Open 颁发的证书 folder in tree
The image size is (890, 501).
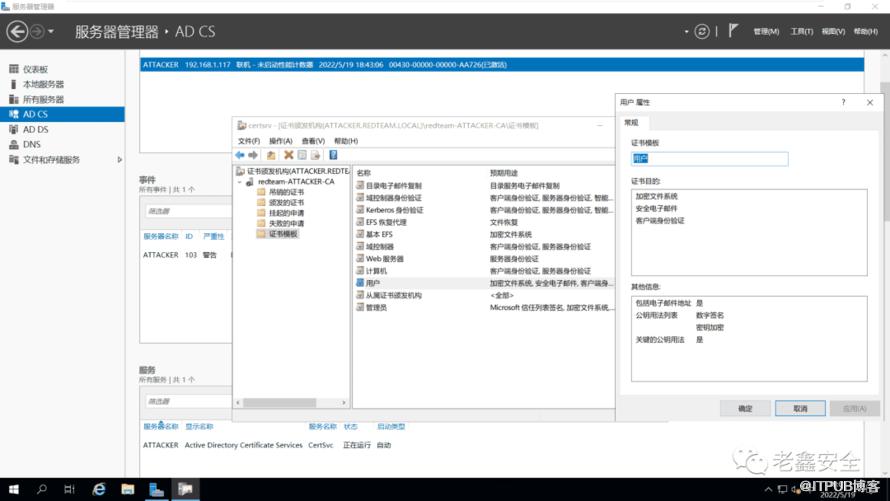(x=286, y=203)
